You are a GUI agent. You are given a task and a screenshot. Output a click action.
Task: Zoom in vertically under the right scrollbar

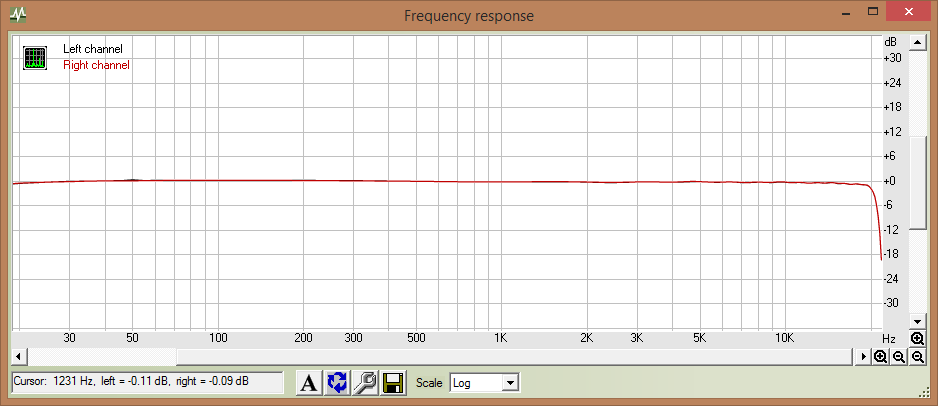point(917,339)
